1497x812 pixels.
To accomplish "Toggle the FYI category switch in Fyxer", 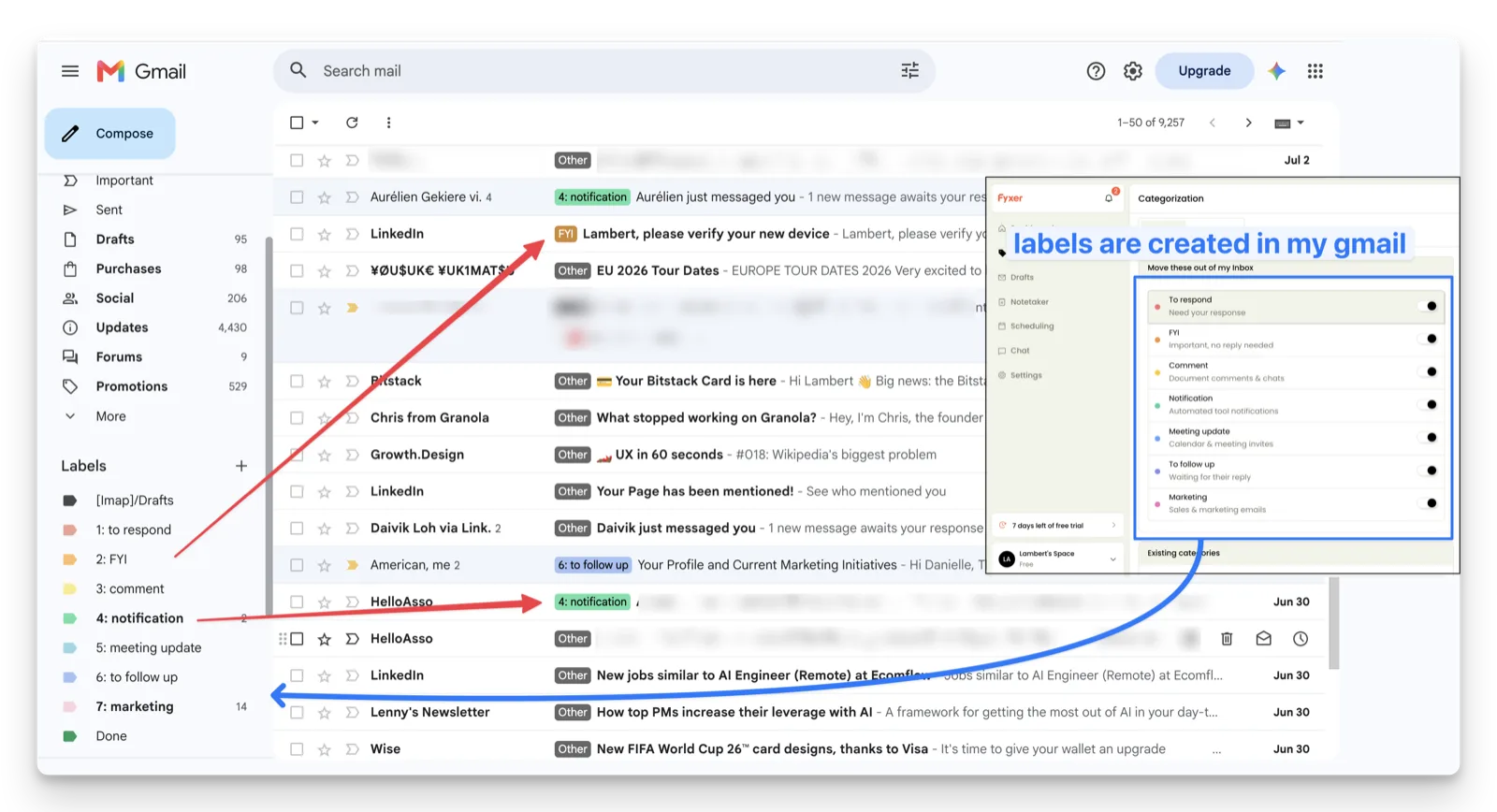I will (1430, 339).
